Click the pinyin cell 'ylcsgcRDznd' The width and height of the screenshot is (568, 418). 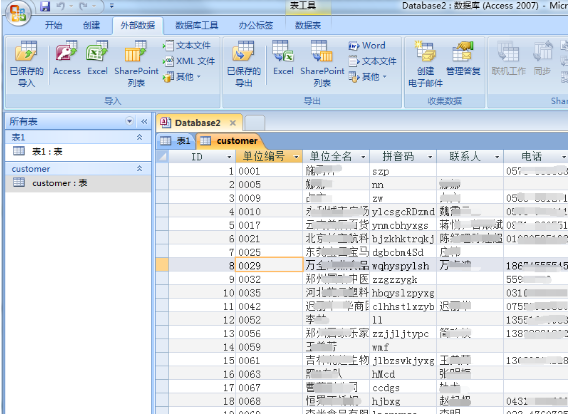coord(403,212)
